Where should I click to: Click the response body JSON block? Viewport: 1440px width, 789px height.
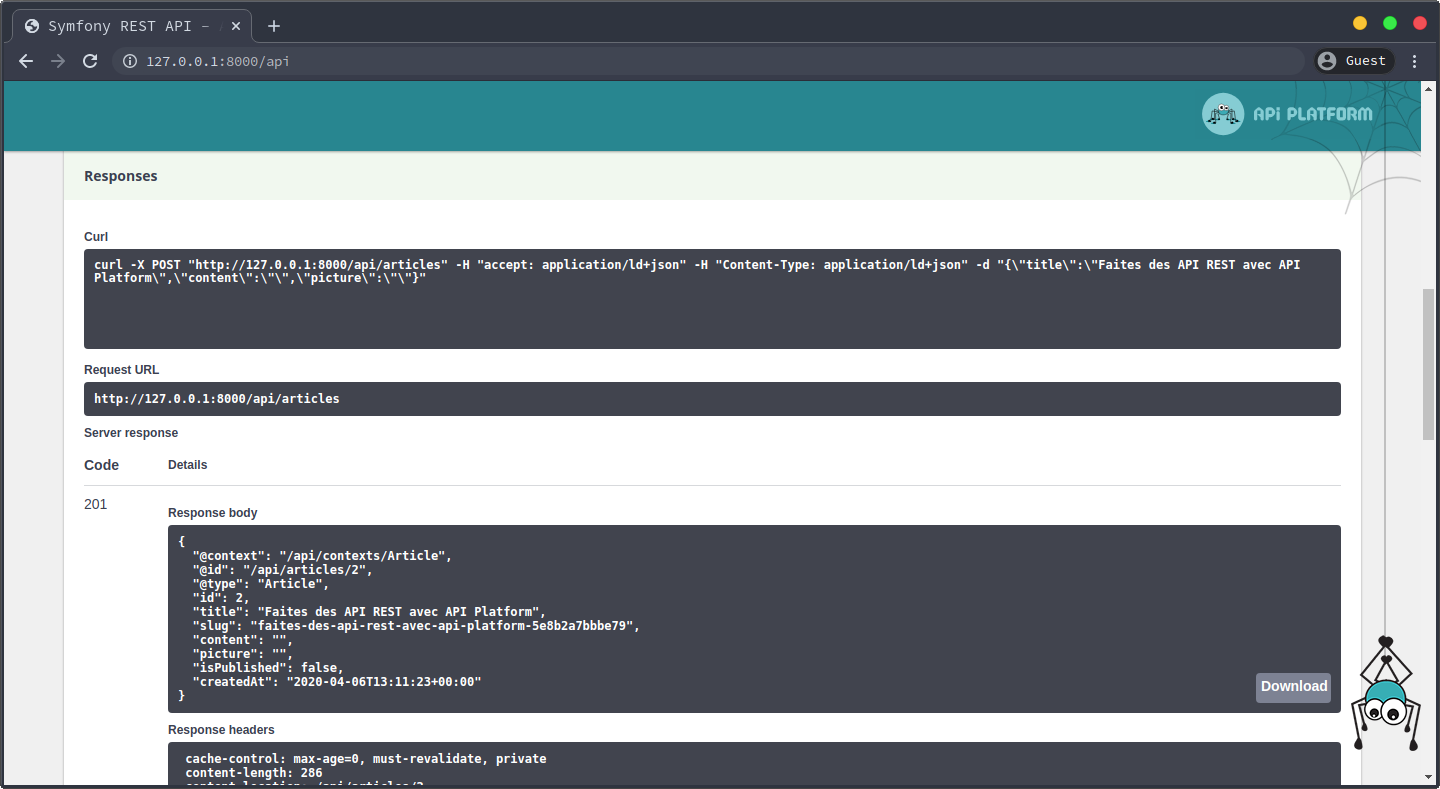700,618
